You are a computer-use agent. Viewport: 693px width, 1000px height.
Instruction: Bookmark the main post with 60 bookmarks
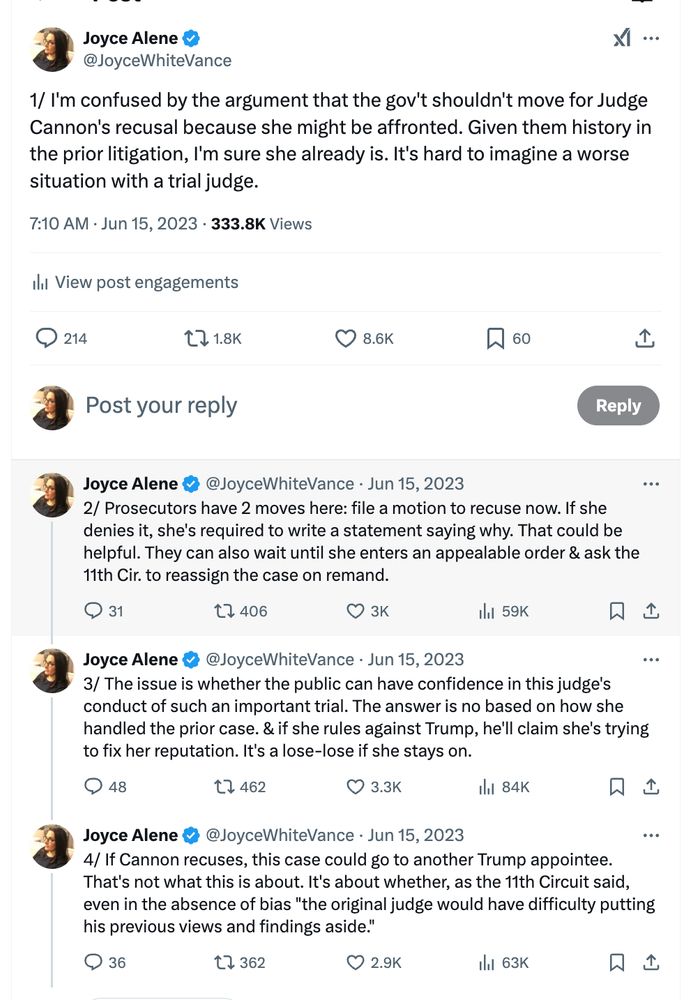coord(495,339)
